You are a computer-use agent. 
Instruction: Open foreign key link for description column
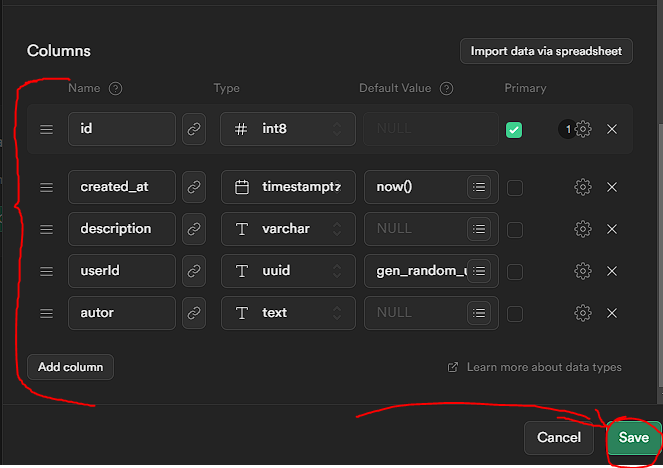(x=194, y=229)
